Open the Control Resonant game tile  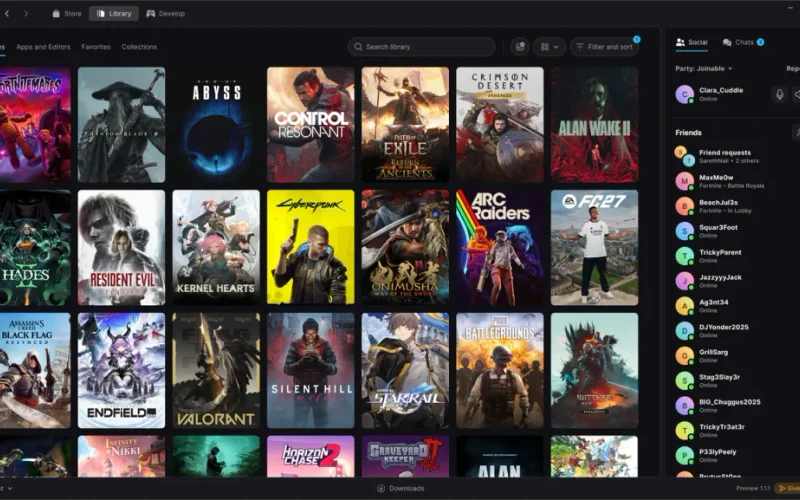click(x=311, y=125)
